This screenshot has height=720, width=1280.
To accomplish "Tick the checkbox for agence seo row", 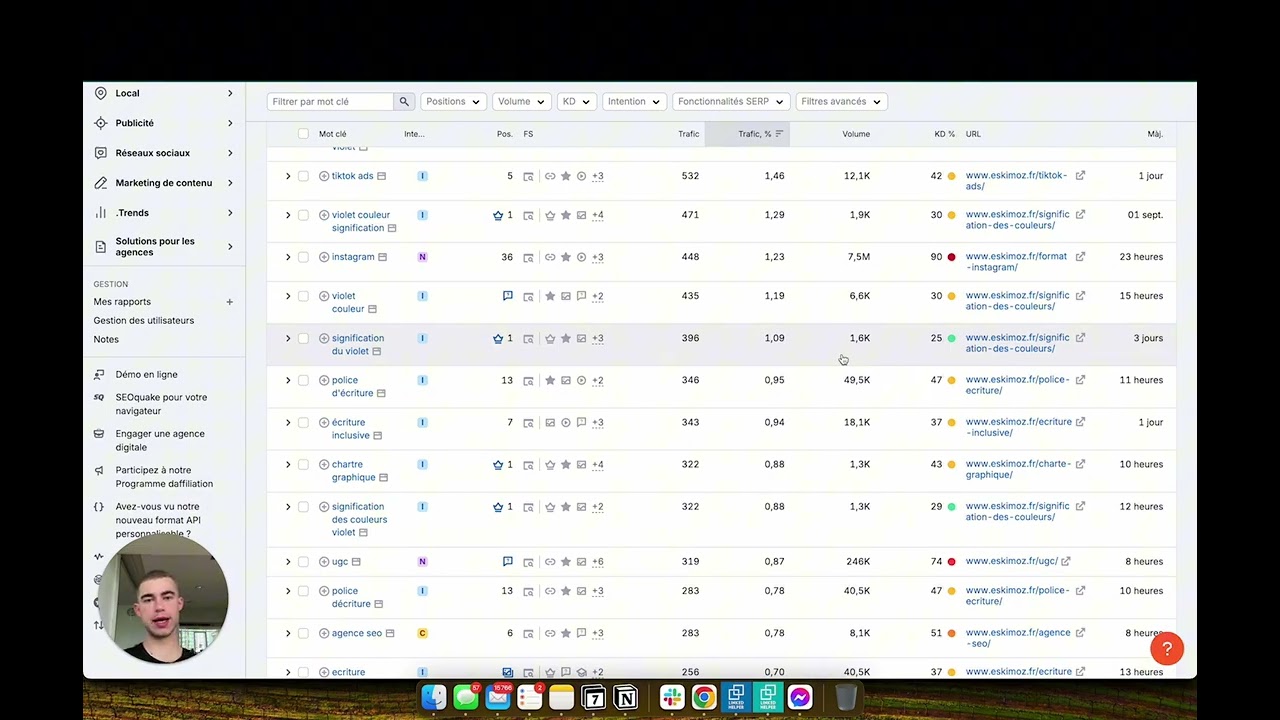I will click(x=303, y=633).
